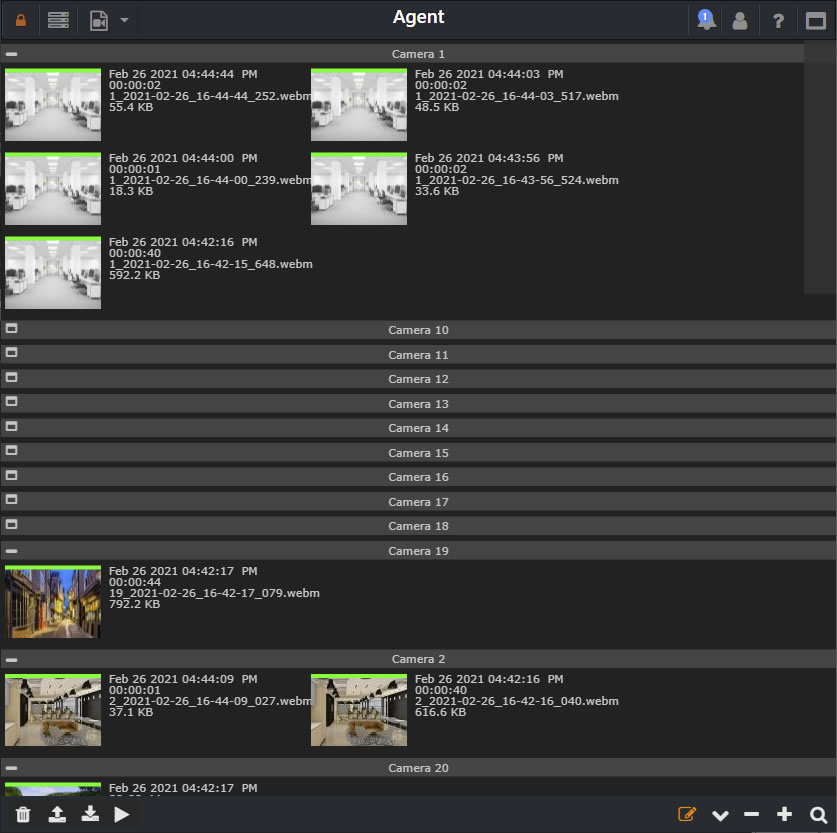Open the user account icon

(x=740, y=21)
